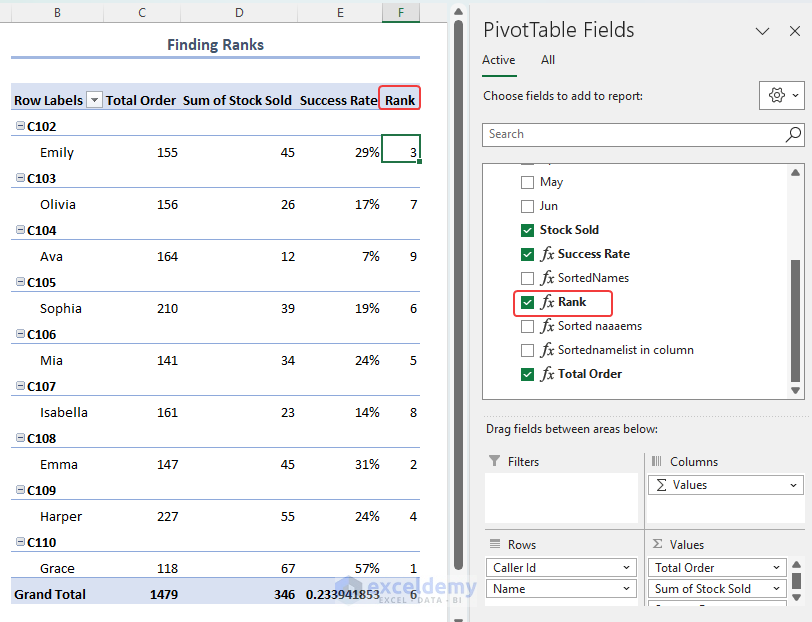Select the Active tab
This screenshot has width=812, height=622.
[x=498, y=60]
